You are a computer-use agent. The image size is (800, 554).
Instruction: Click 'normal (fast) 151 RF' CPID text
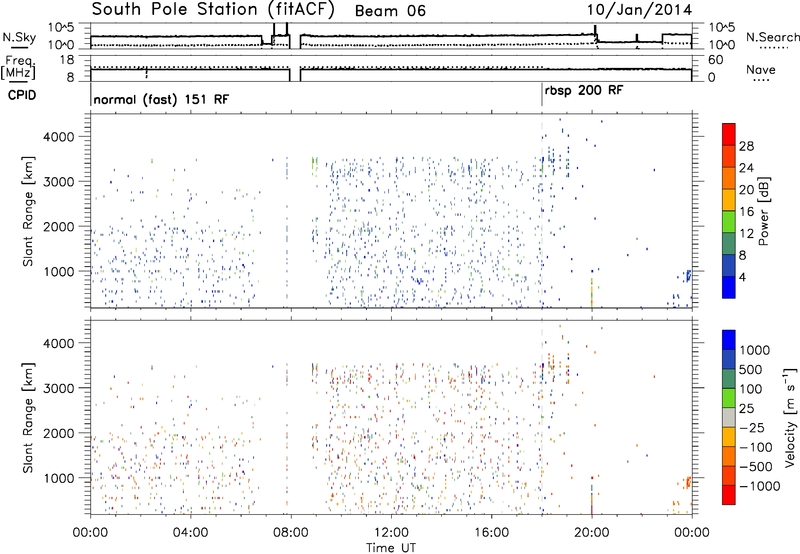[x=161, y=99]
